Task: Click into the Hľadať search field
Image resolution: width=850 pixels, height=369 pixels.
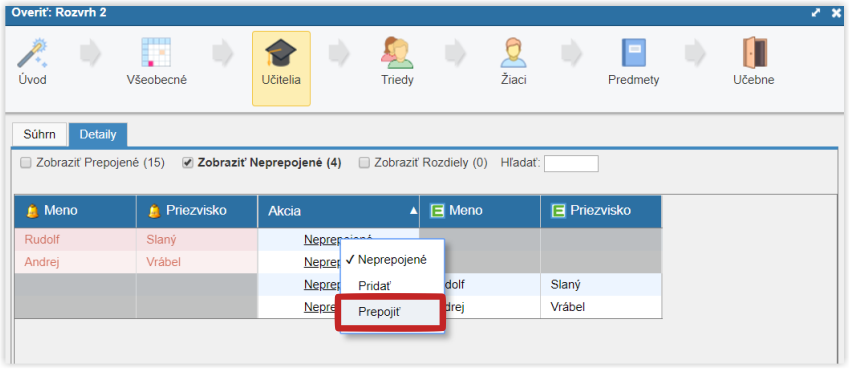Action: tap(571, 163)
